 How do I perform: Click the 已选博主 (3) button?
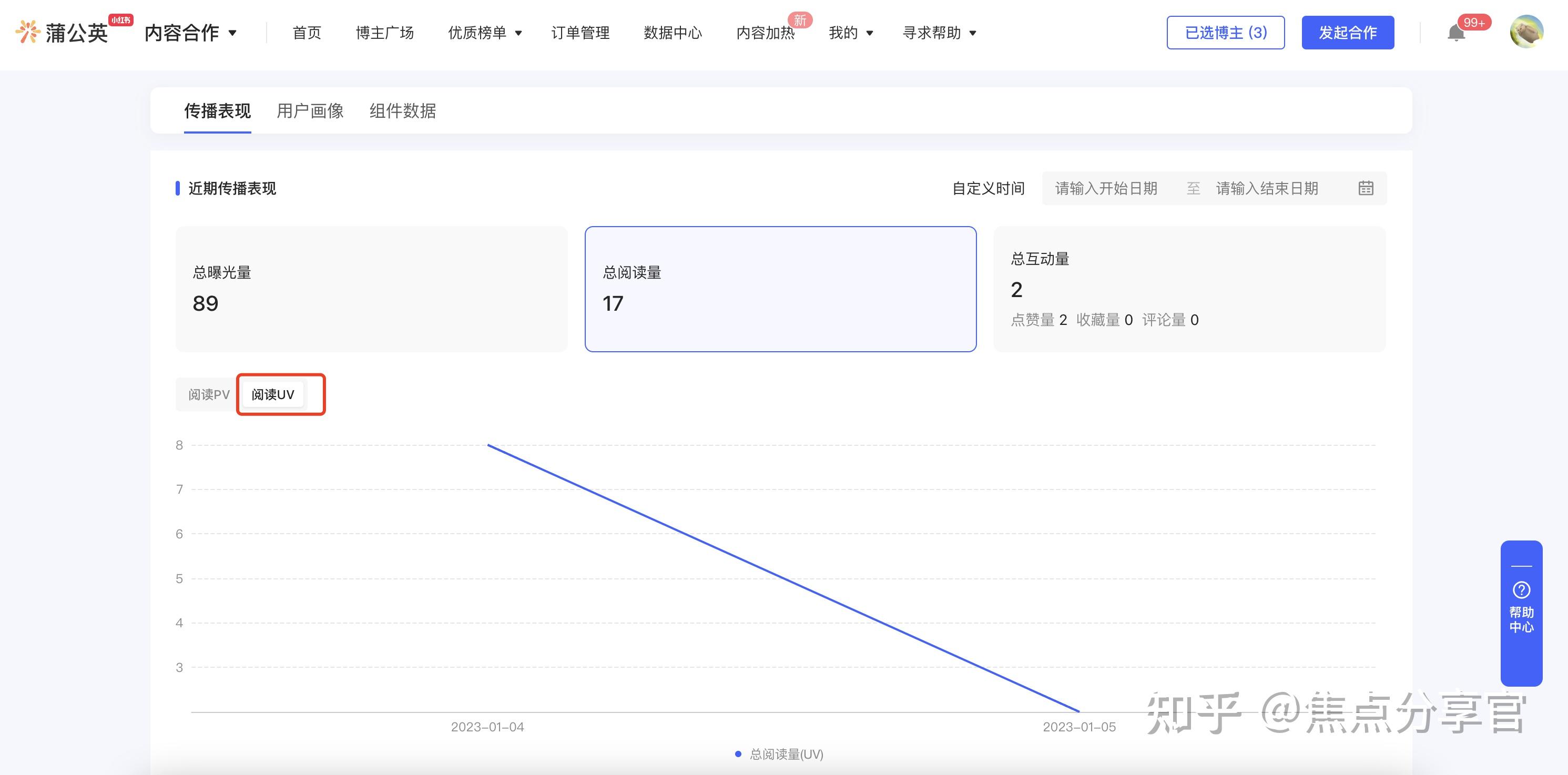click(1225, 33)
